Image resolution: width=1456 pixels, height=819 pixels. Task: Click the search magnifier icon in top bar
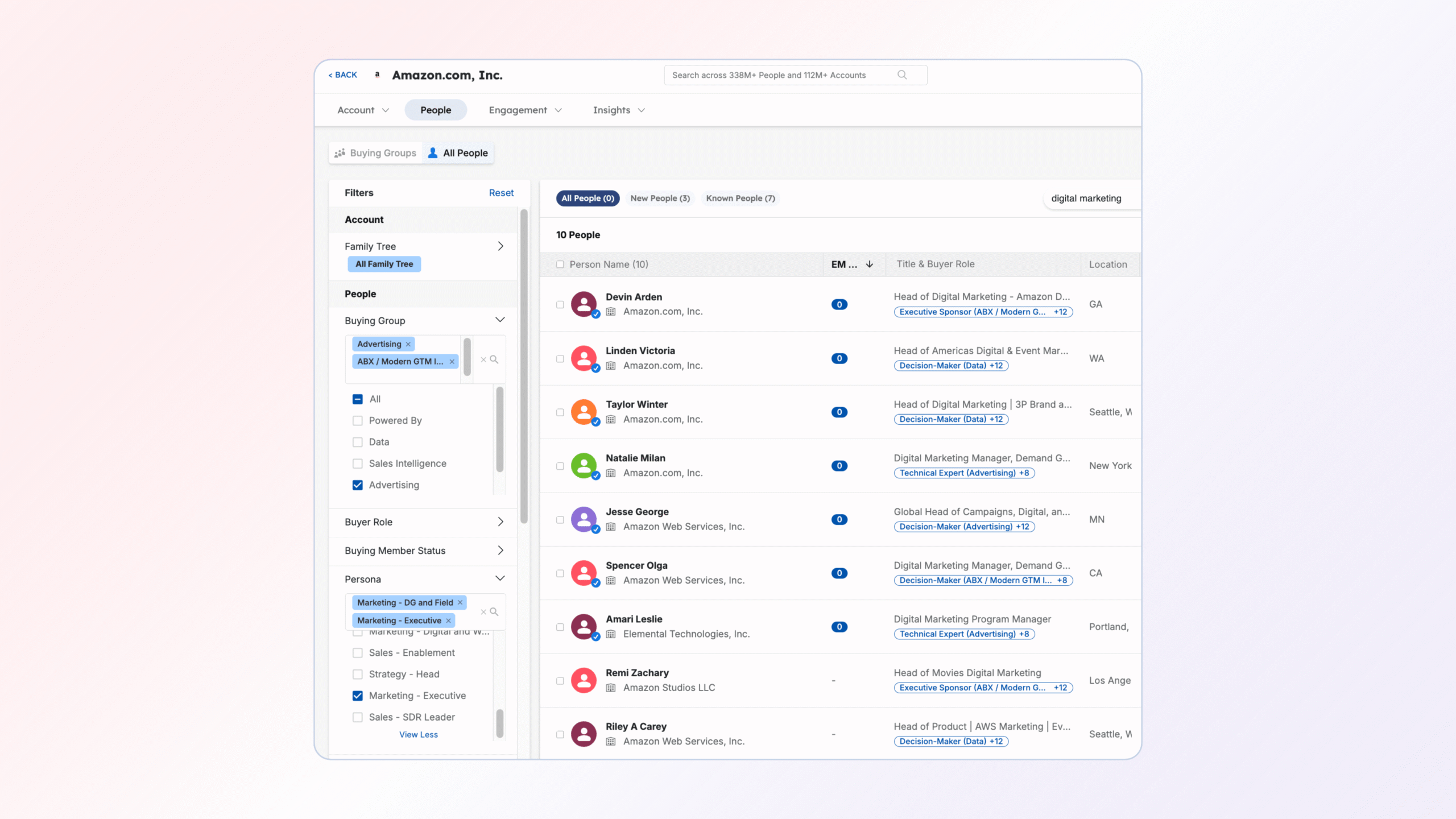(902, 75)
